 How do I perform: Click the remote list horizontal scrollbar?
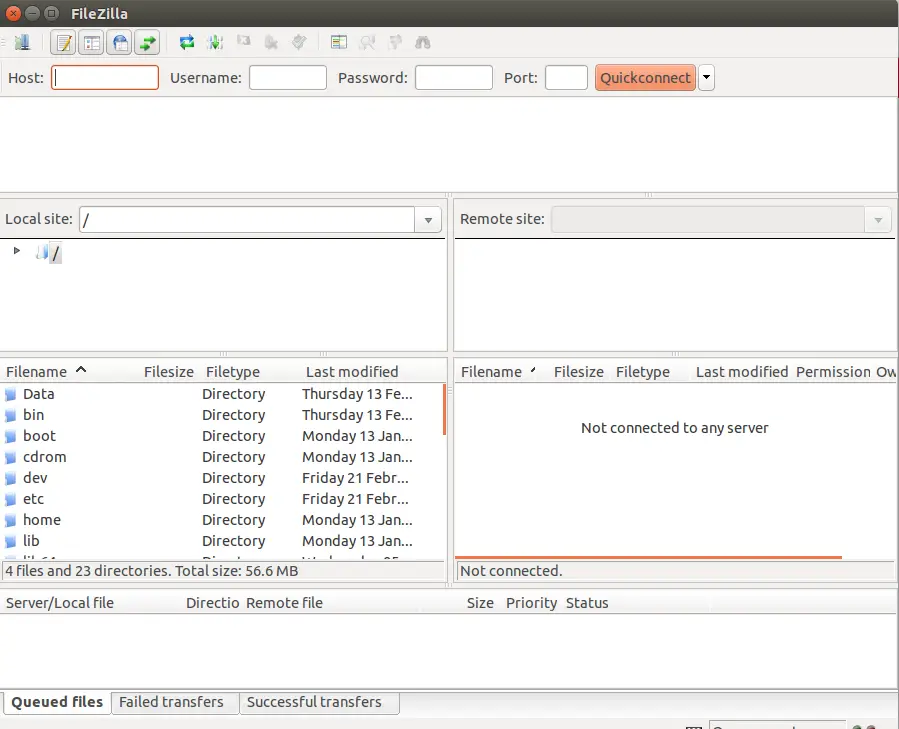pyautogui.click(x=648, y=557)
